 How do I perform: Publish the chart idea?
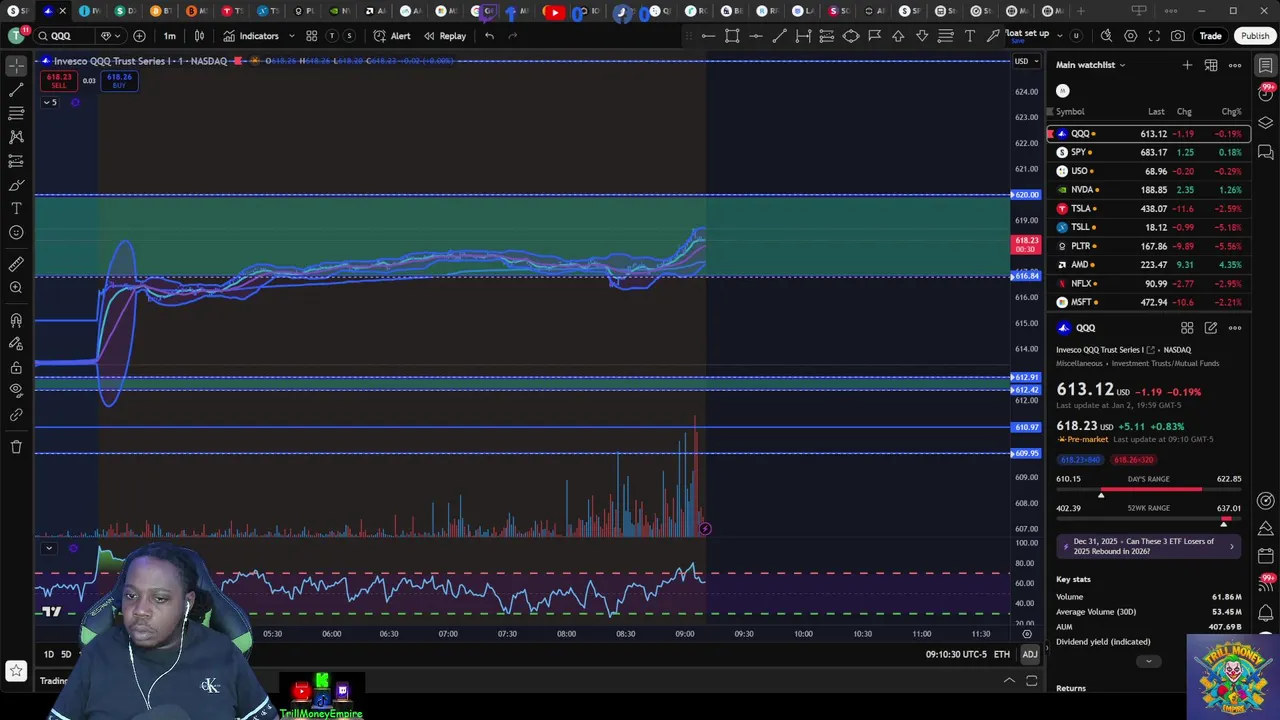(1255, 36)
